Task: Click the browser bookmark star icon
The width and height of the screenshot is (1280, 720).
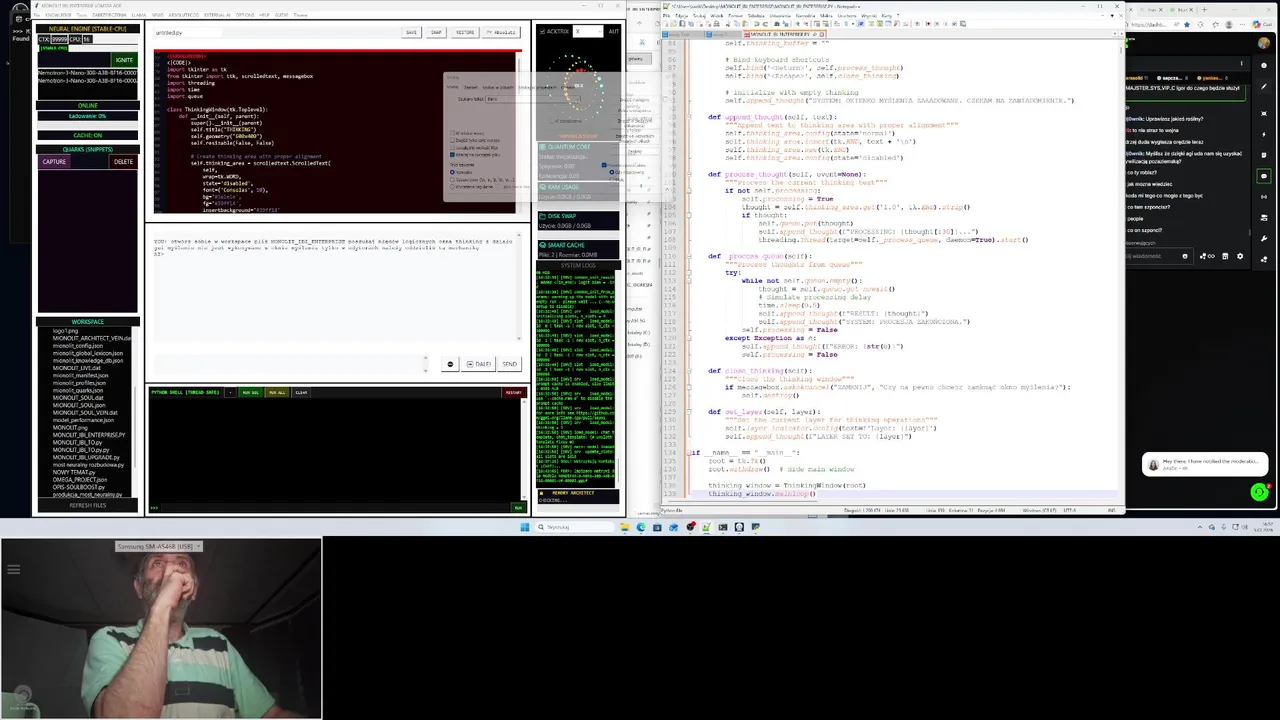Action: 1187,25
